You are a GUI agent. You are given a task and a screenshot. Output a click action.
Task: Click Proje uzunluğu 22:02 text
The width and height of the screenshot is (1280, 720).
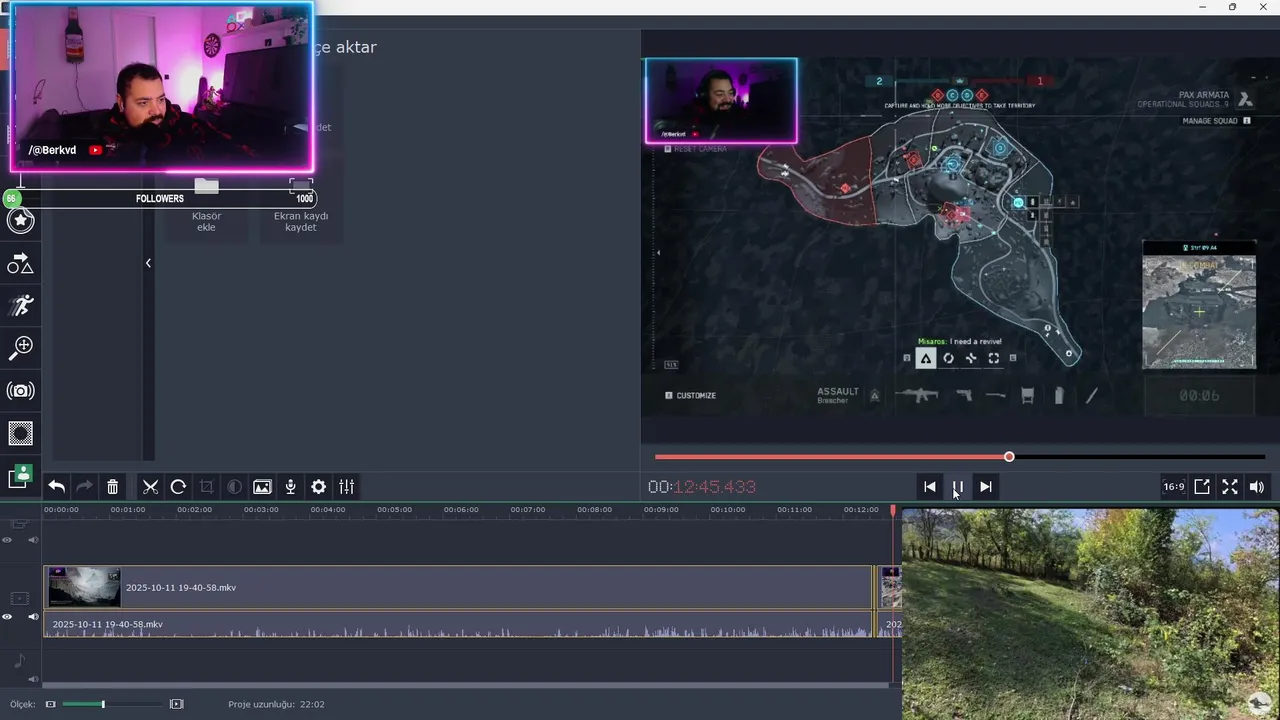(276, 704)
